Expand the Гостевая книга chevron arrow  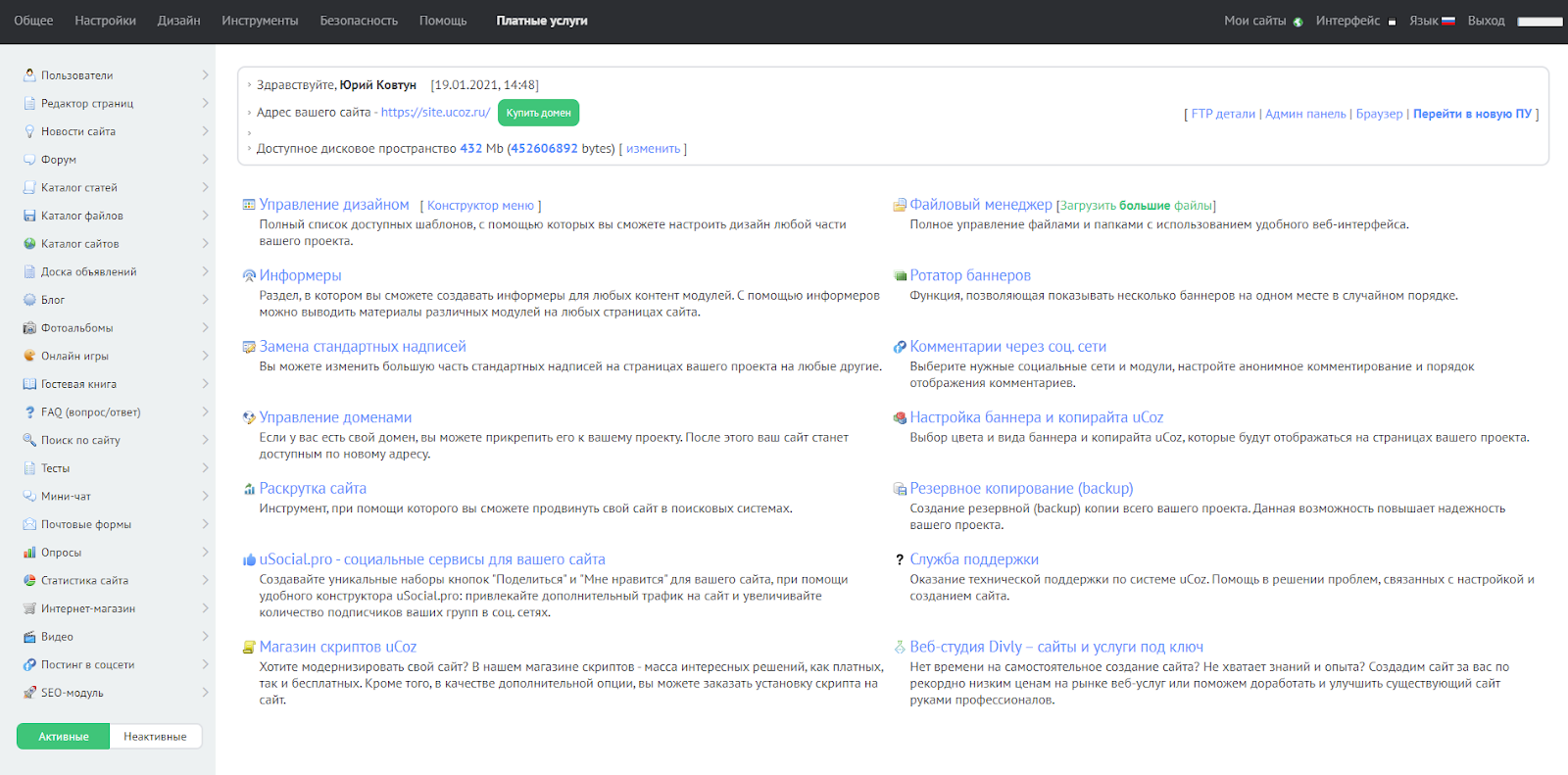point(205,384)
